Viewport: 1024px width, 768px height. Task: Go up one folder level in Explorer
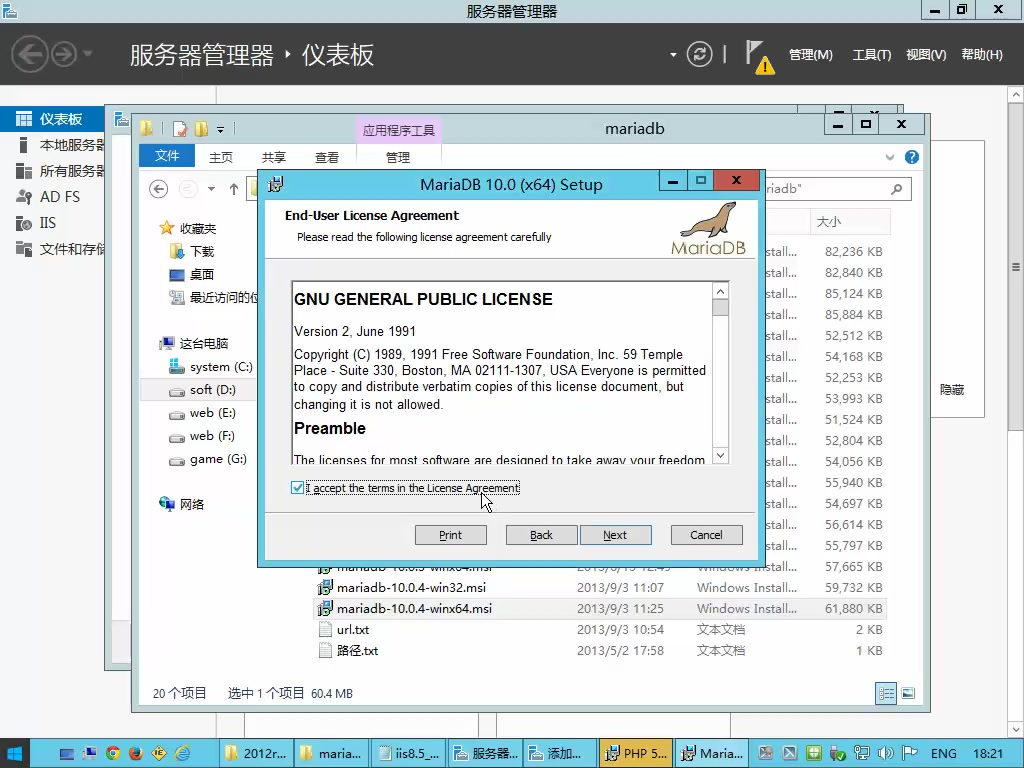pos(234,189)
